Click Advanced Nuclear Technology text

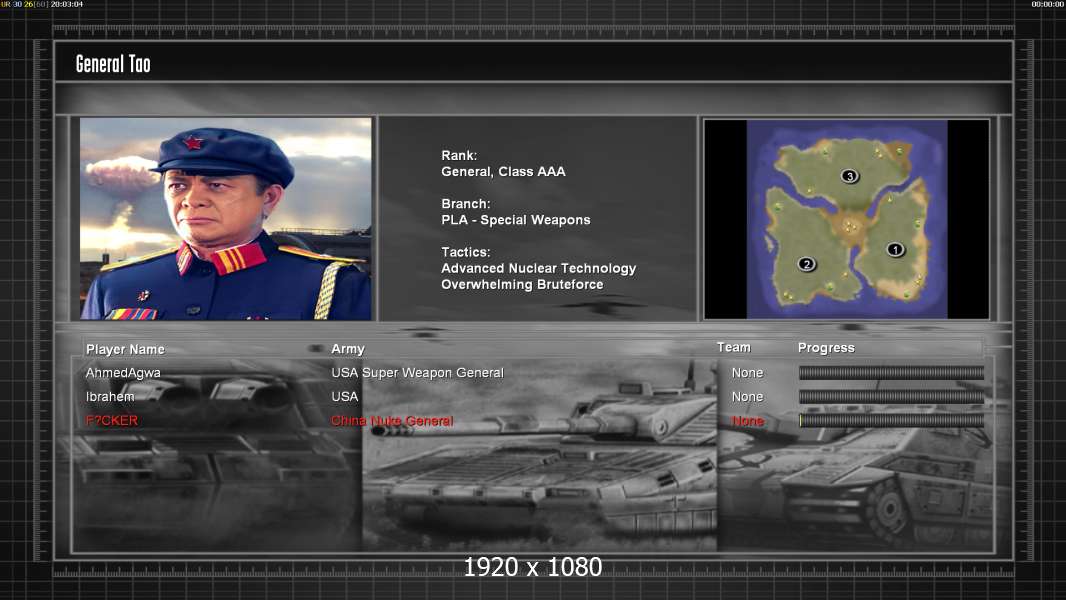(538, 268)
